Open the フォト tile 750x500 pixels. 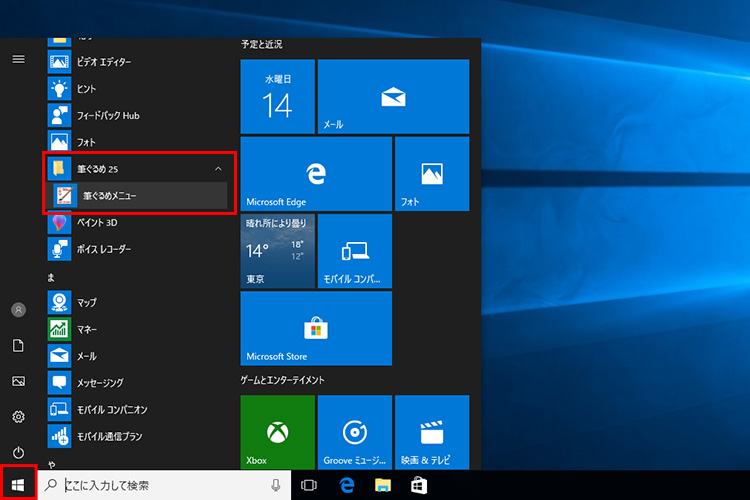pyautogui.click(x=432, y=174)
